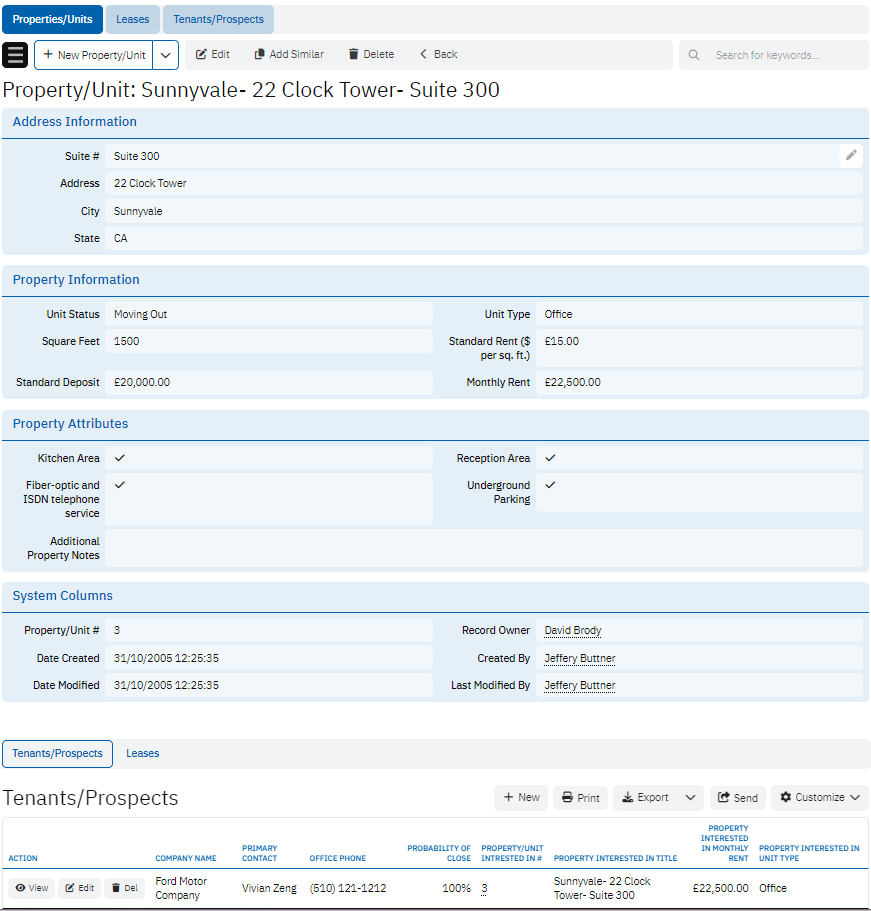Expand the New Property/Unit dropdown arrow
Screen dimensions: 871x911
click(166, 55)
